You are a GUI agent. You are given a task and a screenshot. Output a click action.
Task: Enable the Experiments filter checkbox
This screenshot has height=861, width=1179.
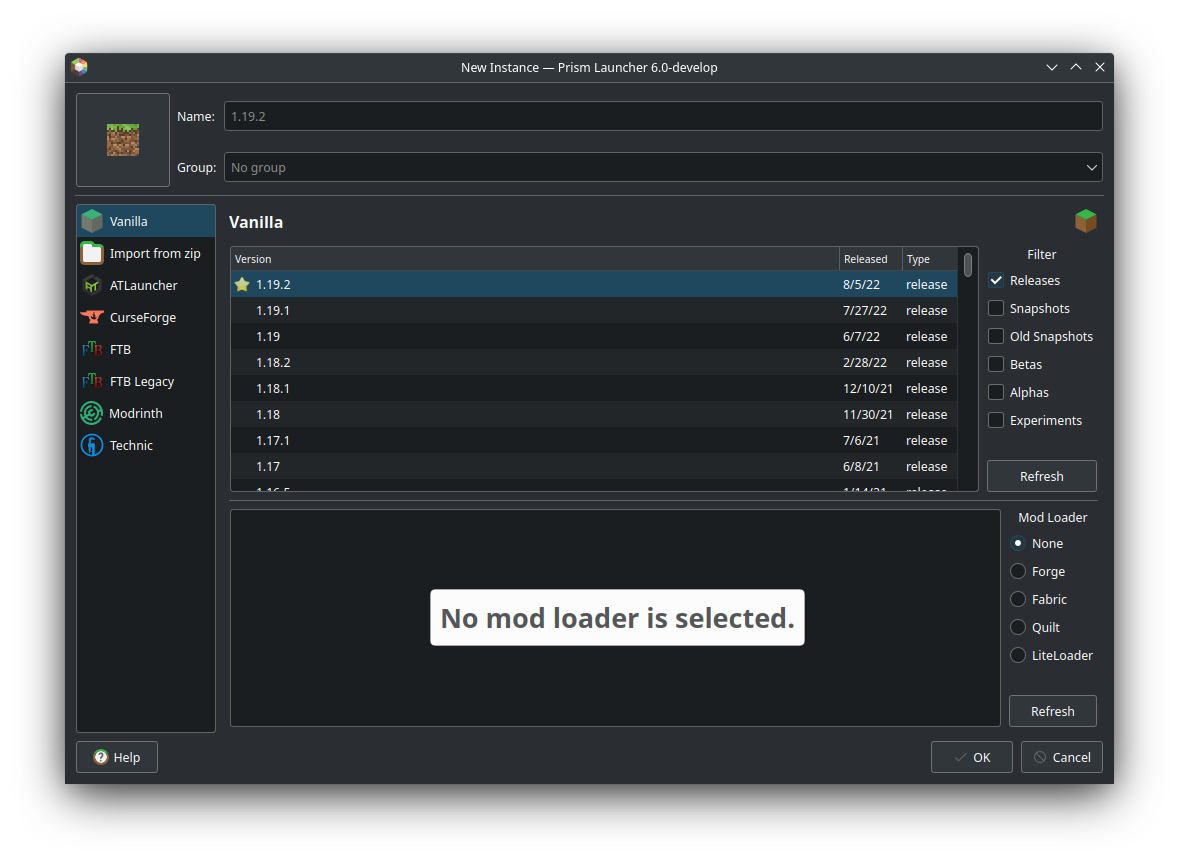(x=996, y=420)
